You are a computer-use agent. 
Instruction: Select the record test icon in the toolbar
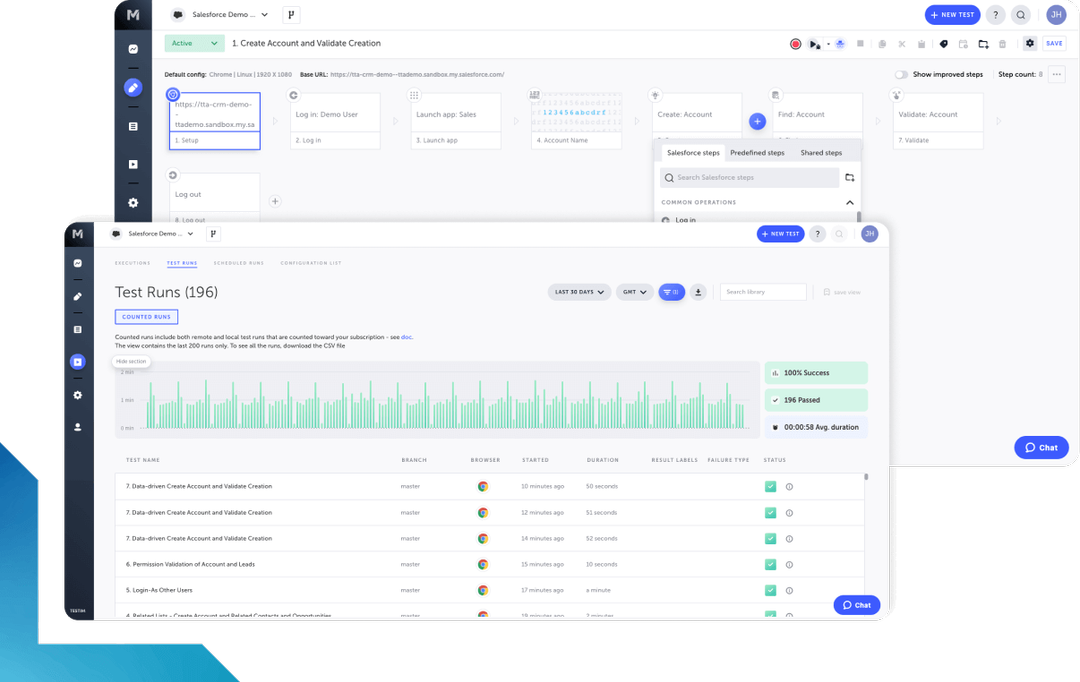pos(795,44)
